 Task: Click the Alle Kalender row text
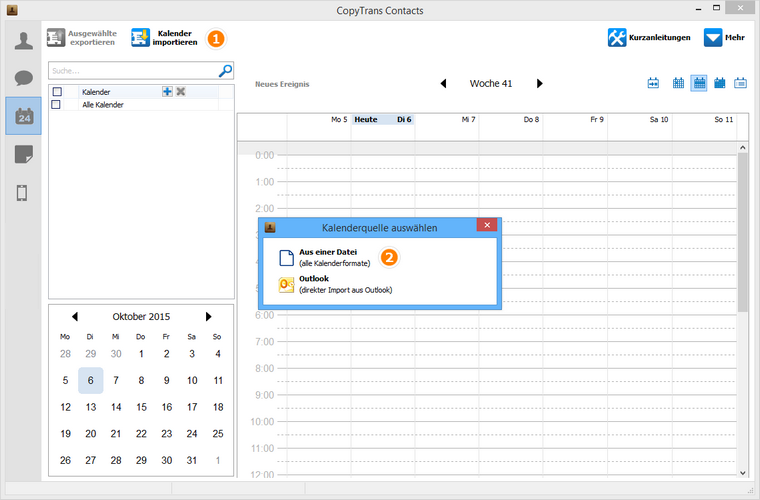[x=103, y=105]
